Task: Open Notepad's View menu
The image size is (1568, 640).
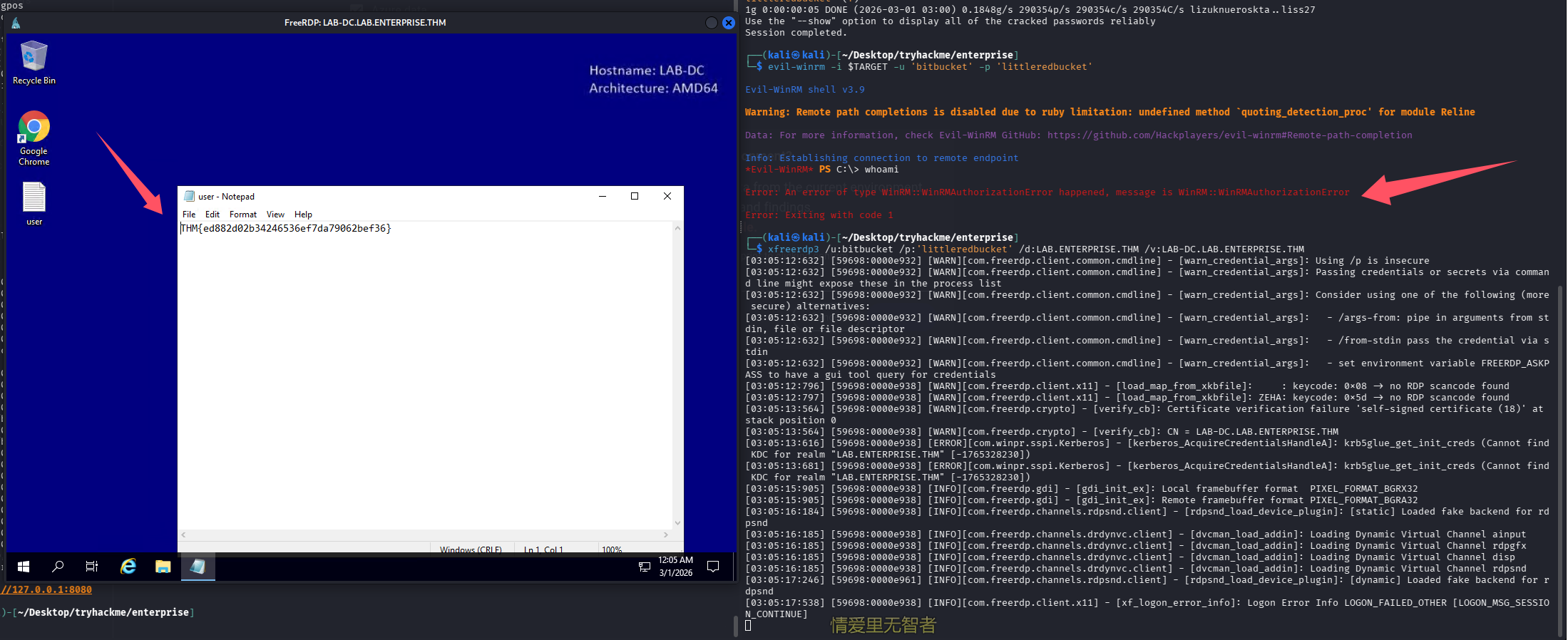Action: (x=275, y=215)
